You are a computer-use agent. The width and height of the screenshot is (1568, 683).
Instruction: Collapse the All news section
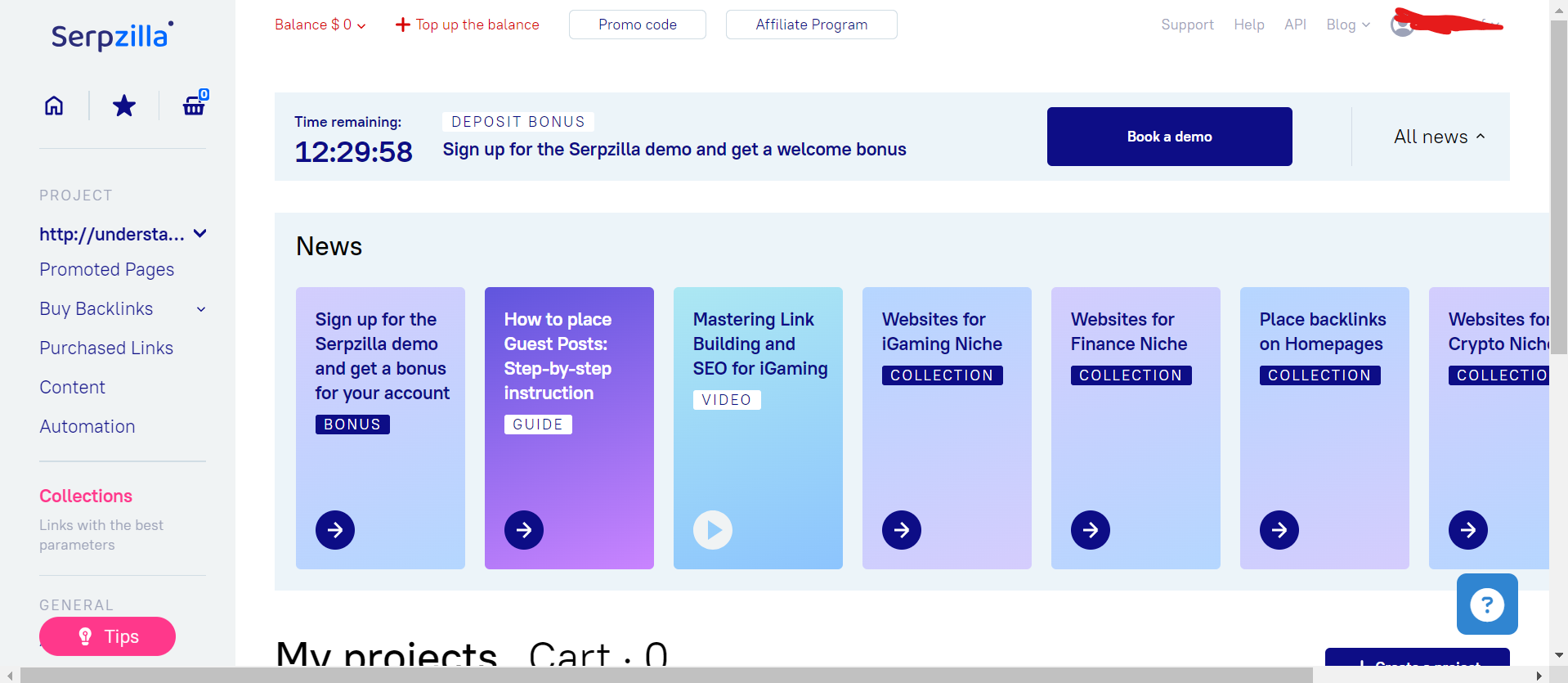tap(1440, 137)
